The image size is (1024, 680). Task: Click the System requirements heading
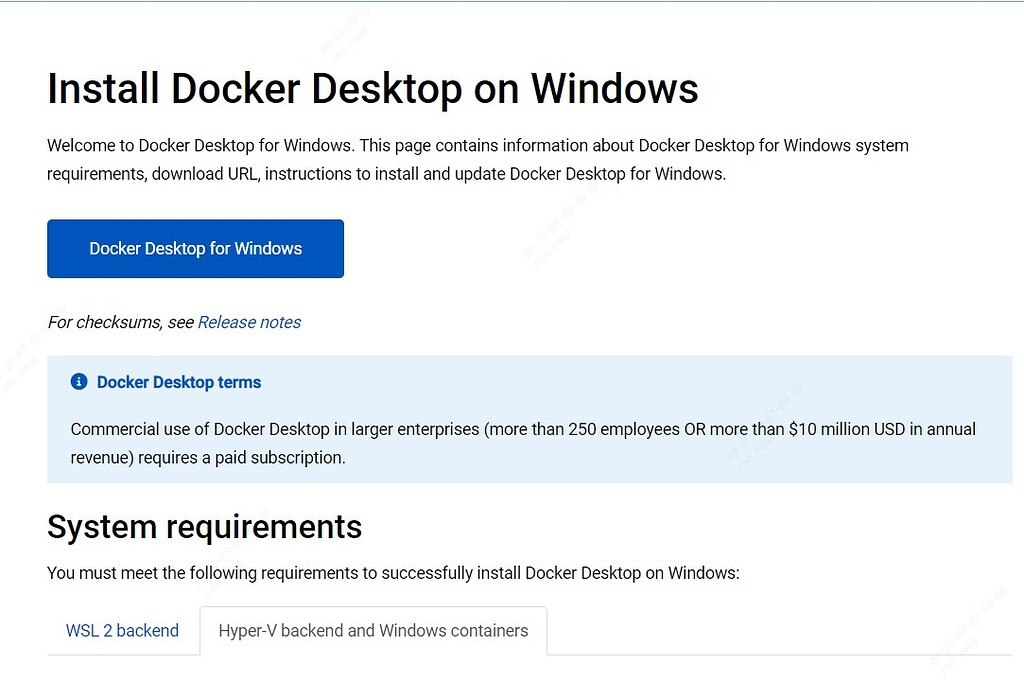204,527
